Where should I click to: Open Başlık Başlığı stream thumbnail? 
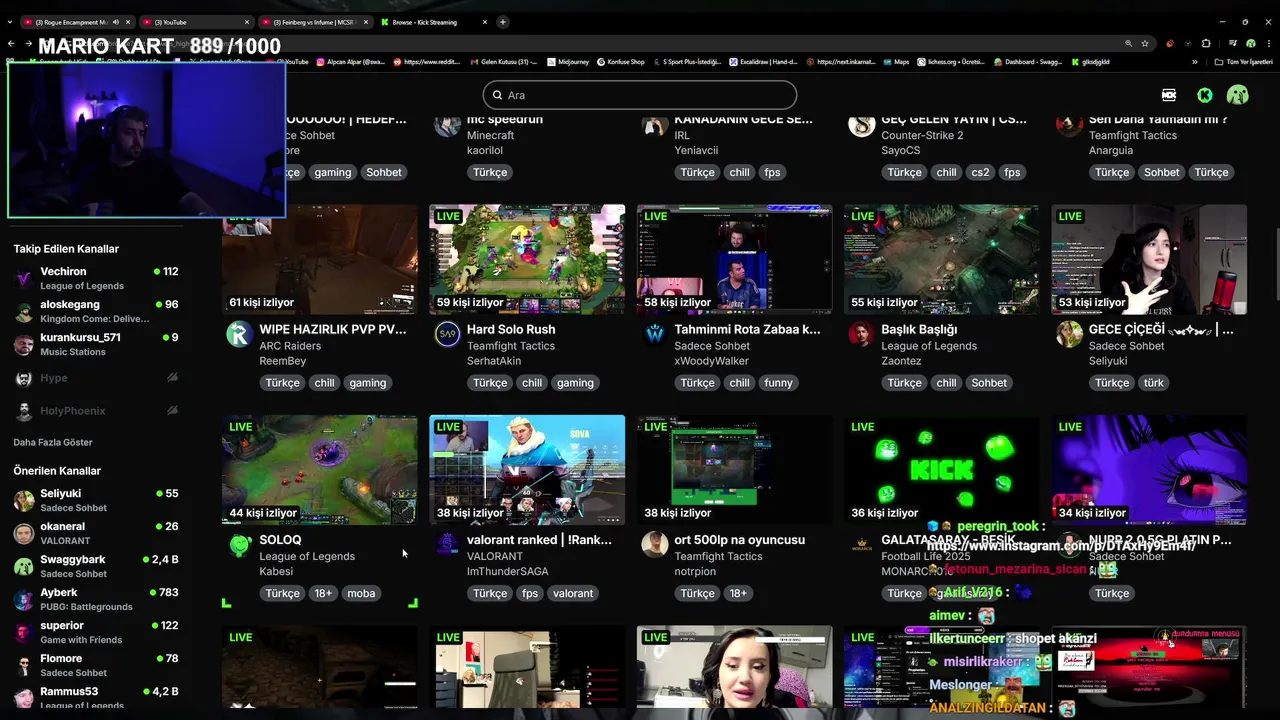point(941,260)
